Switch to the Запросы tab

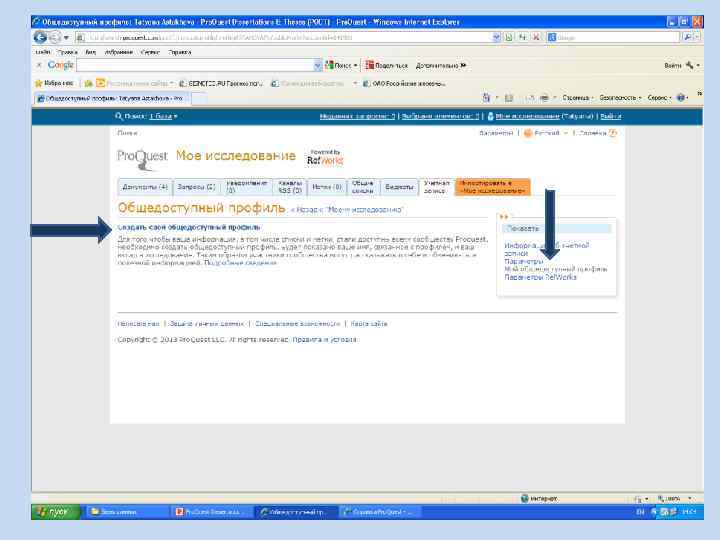[196, 187]
